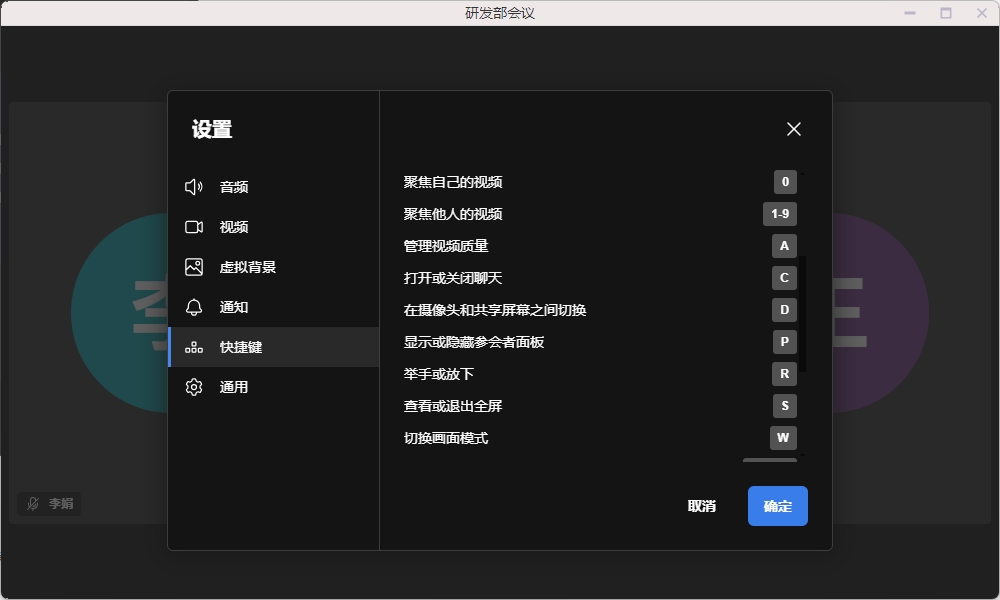Close the 设置 dialog with the X icon
The height and width of the screenshot is (600, 1000).
(794, 129)
